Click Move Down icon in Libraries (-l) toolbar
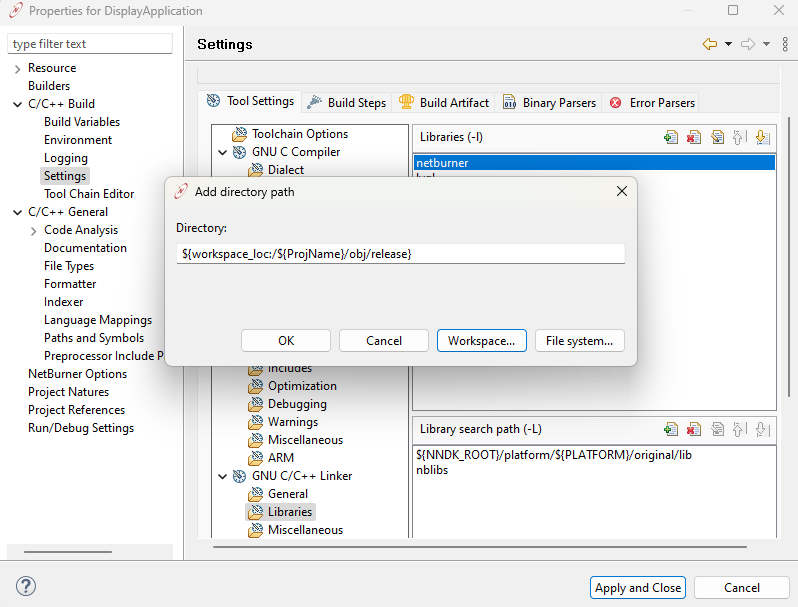798x607 pixels. tap(762, 138)
